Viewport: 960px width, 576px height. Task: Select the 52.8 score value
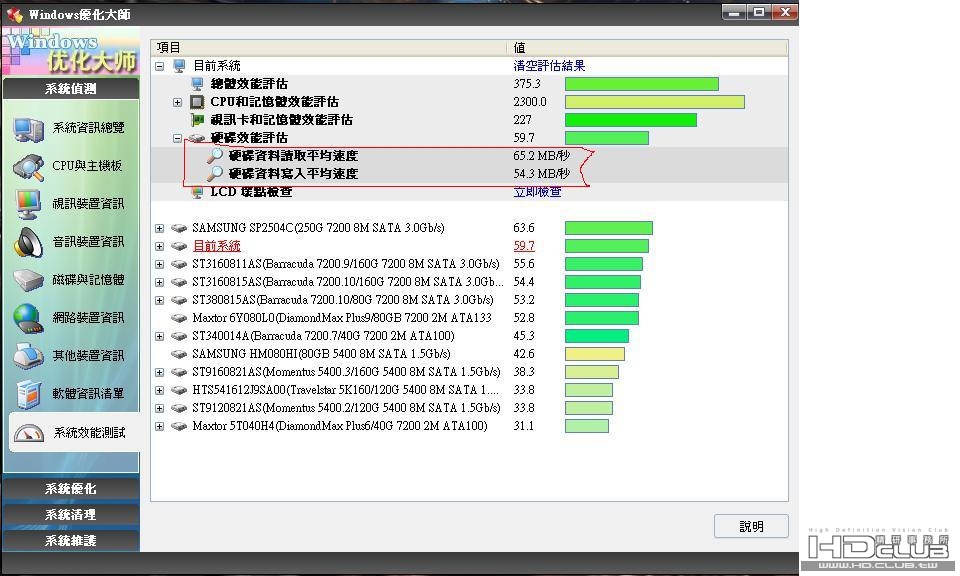tap(524, 318)
